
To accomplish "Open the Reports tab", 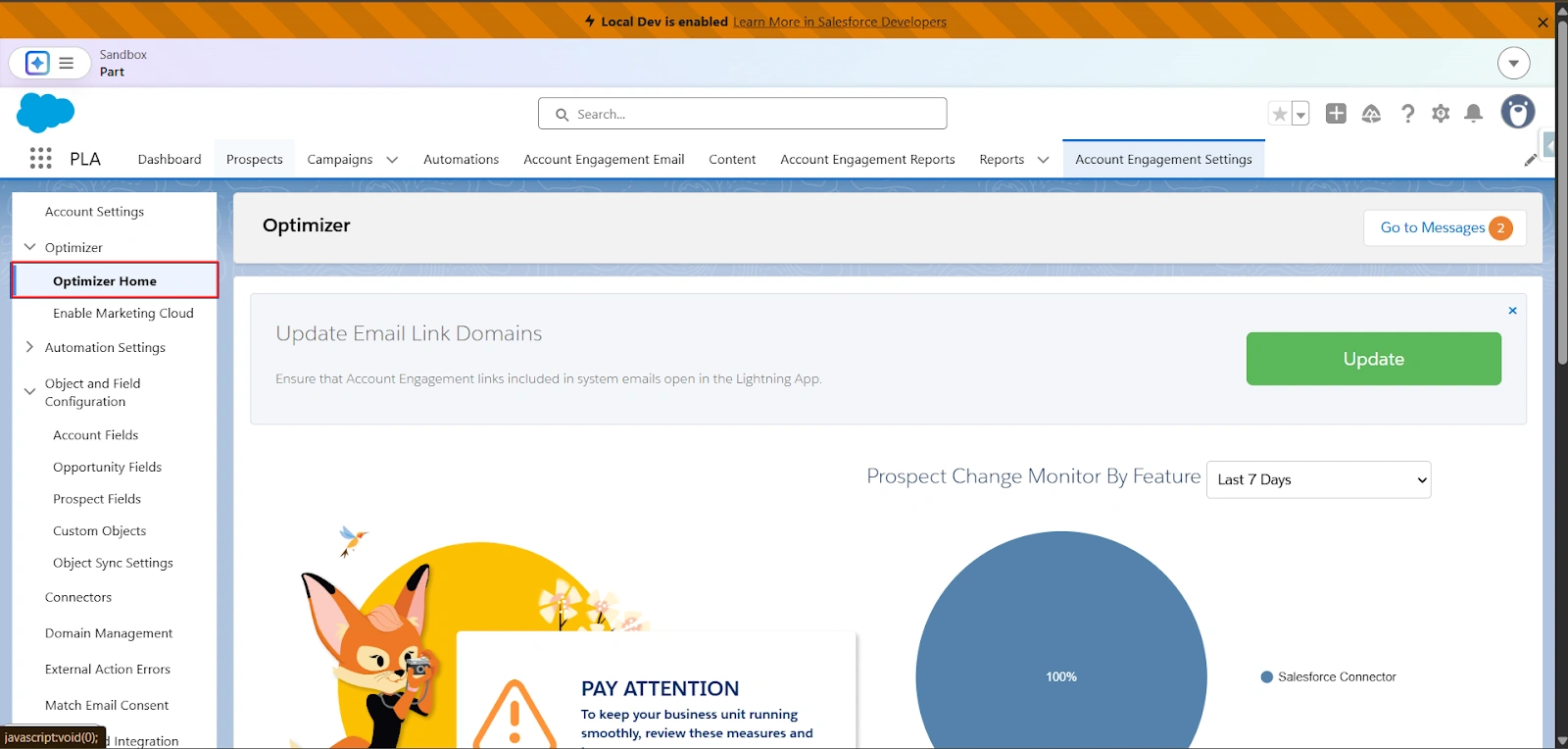I will click(x=1002, y=159).
